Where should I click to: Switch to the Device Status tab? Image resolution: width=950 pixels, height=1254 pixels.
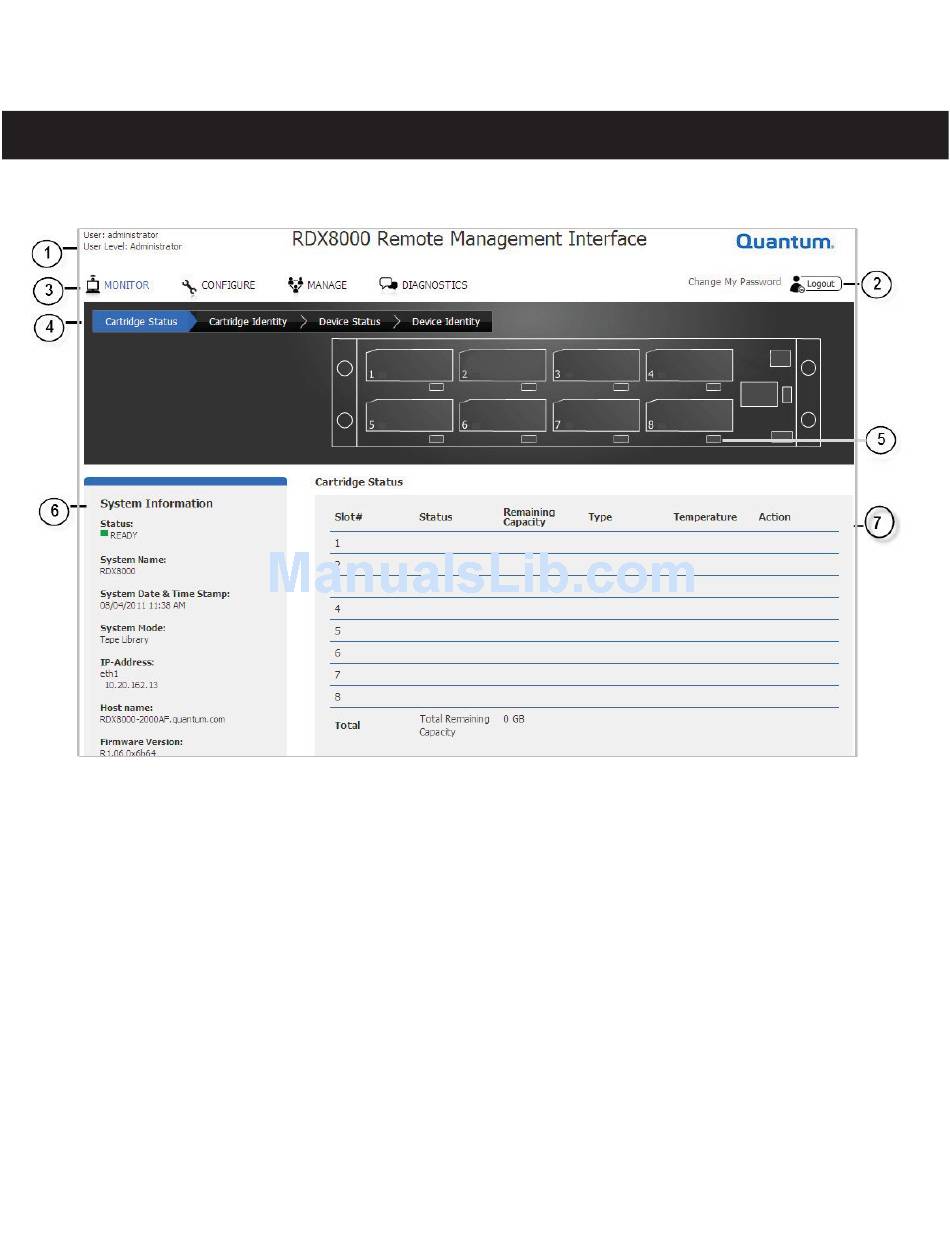pos(349,322)
